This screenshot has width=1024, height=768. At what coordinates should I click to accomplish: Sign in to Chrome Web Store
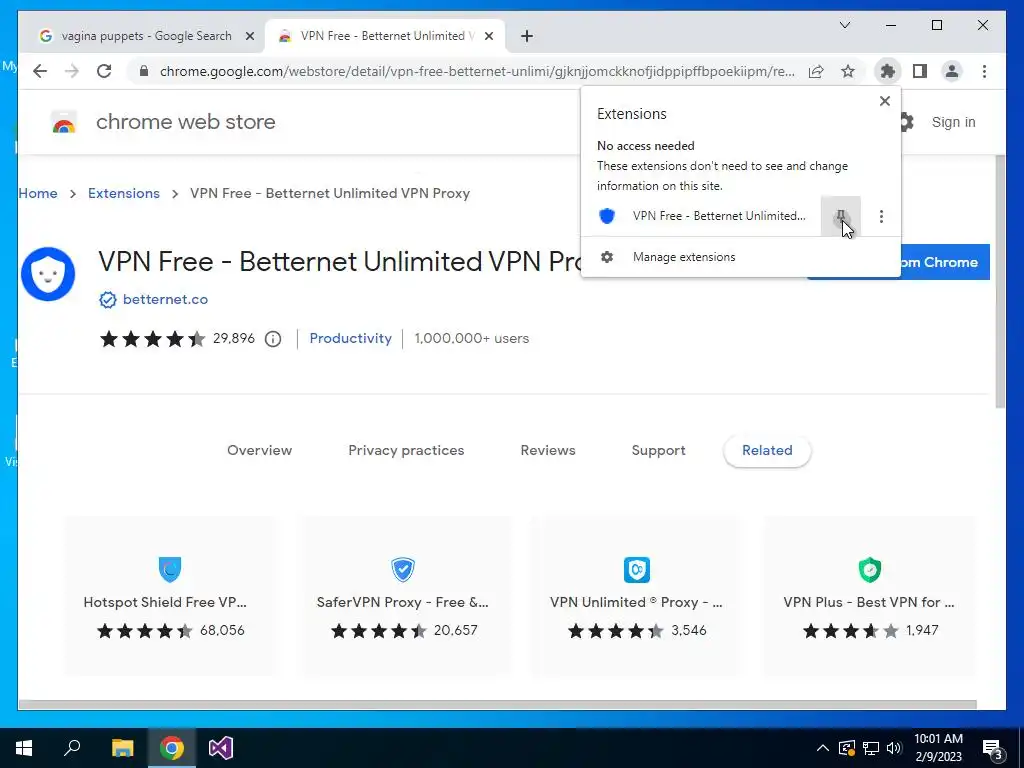[x=953, y=122]
